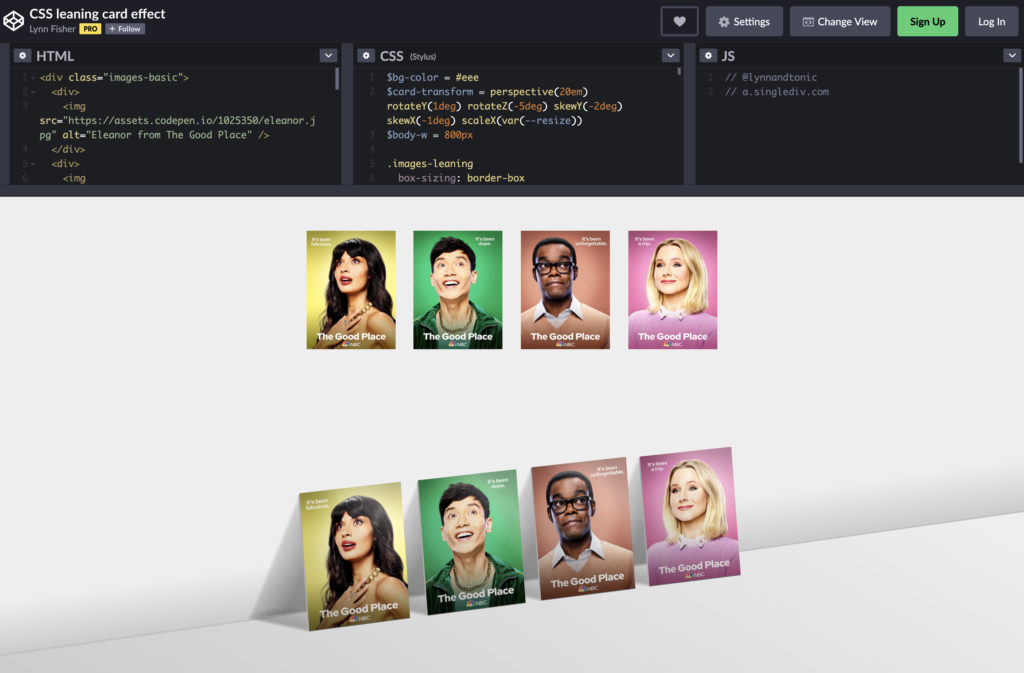Toggle love on this pen with the heart
This screenshot has width=1024, height=673.
679,20
